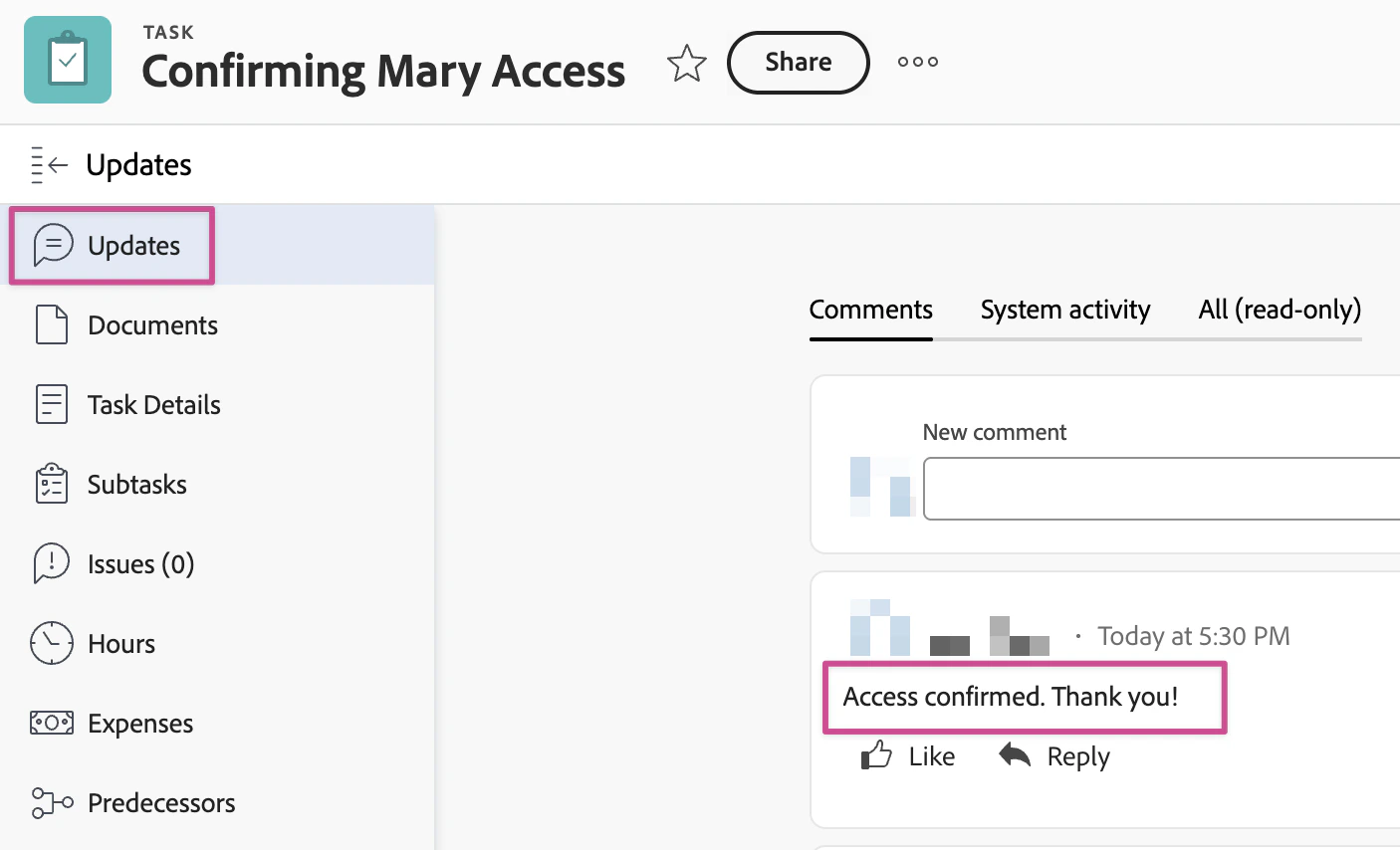Viewport: 1400px width, 850px height.
Task: Open the Documents section in the sidebar
Action: (152, 324)
